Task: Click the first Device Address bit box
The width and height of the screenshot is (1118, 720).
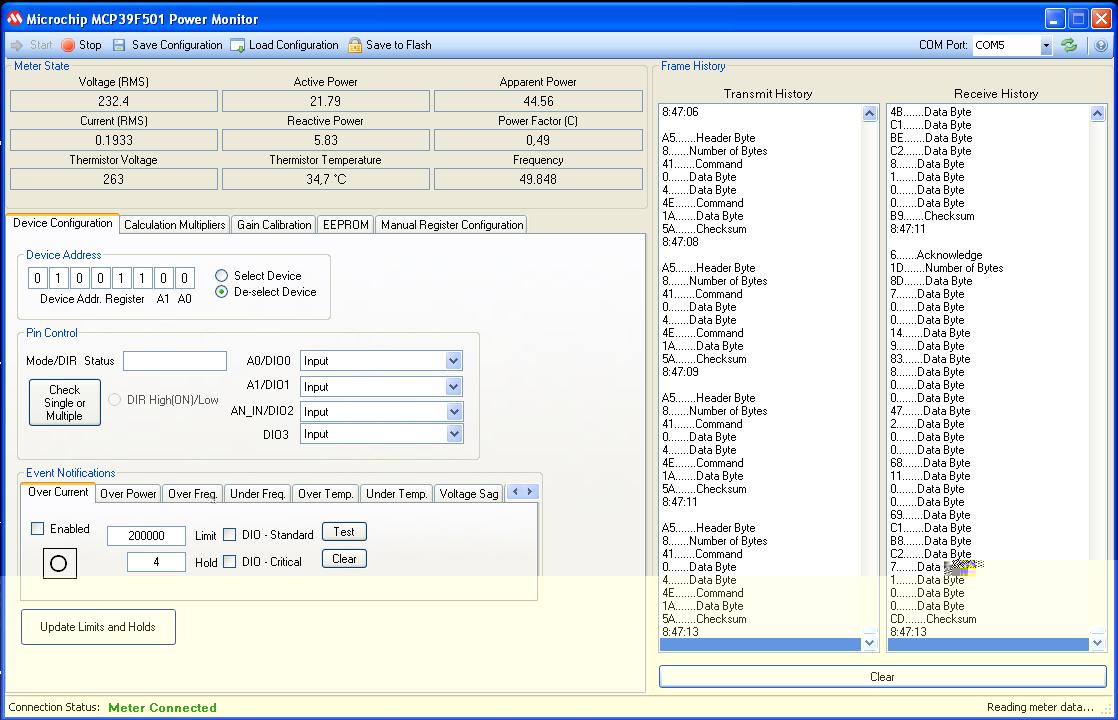Action: point(38,278)
